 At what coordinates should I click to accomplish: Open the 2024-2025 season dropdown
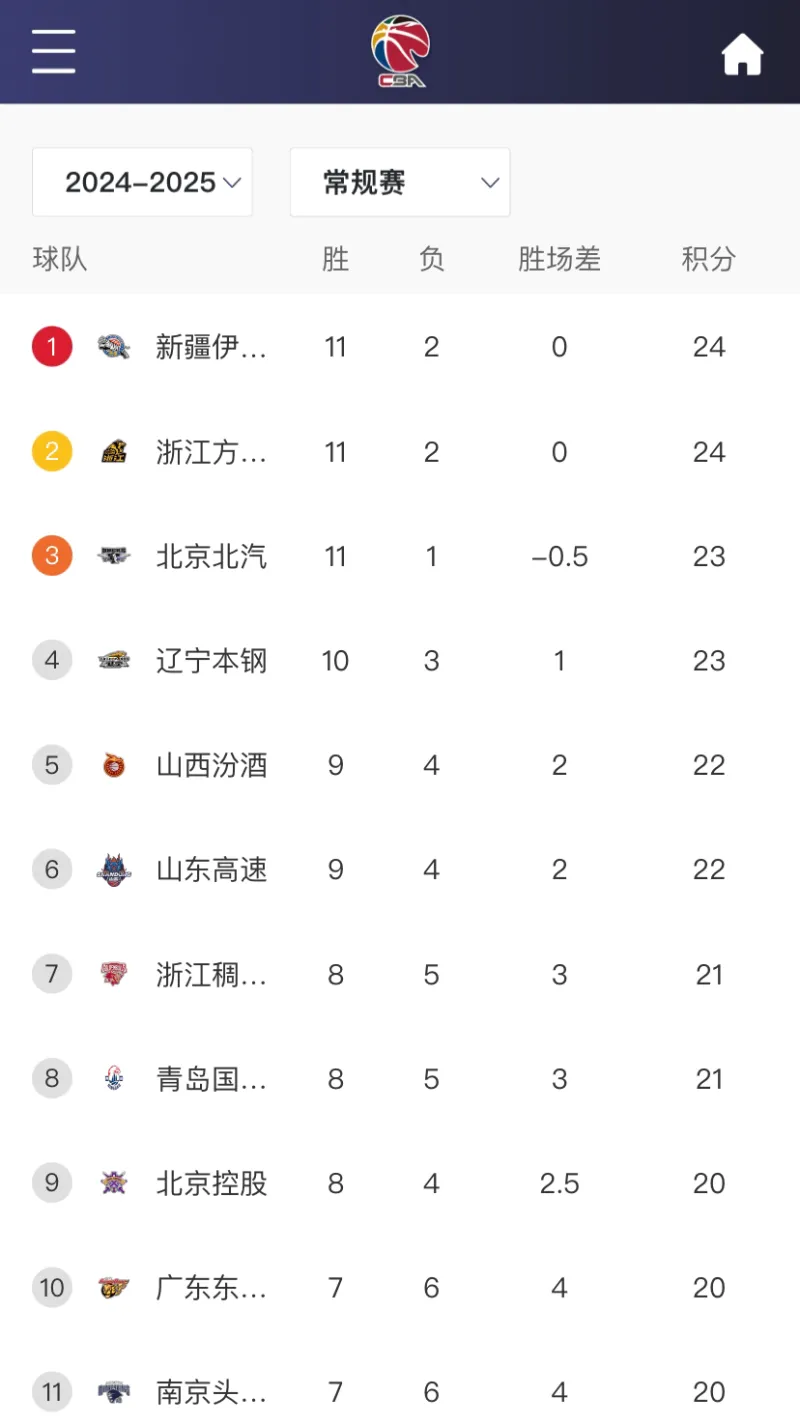(x=142, y=182)
